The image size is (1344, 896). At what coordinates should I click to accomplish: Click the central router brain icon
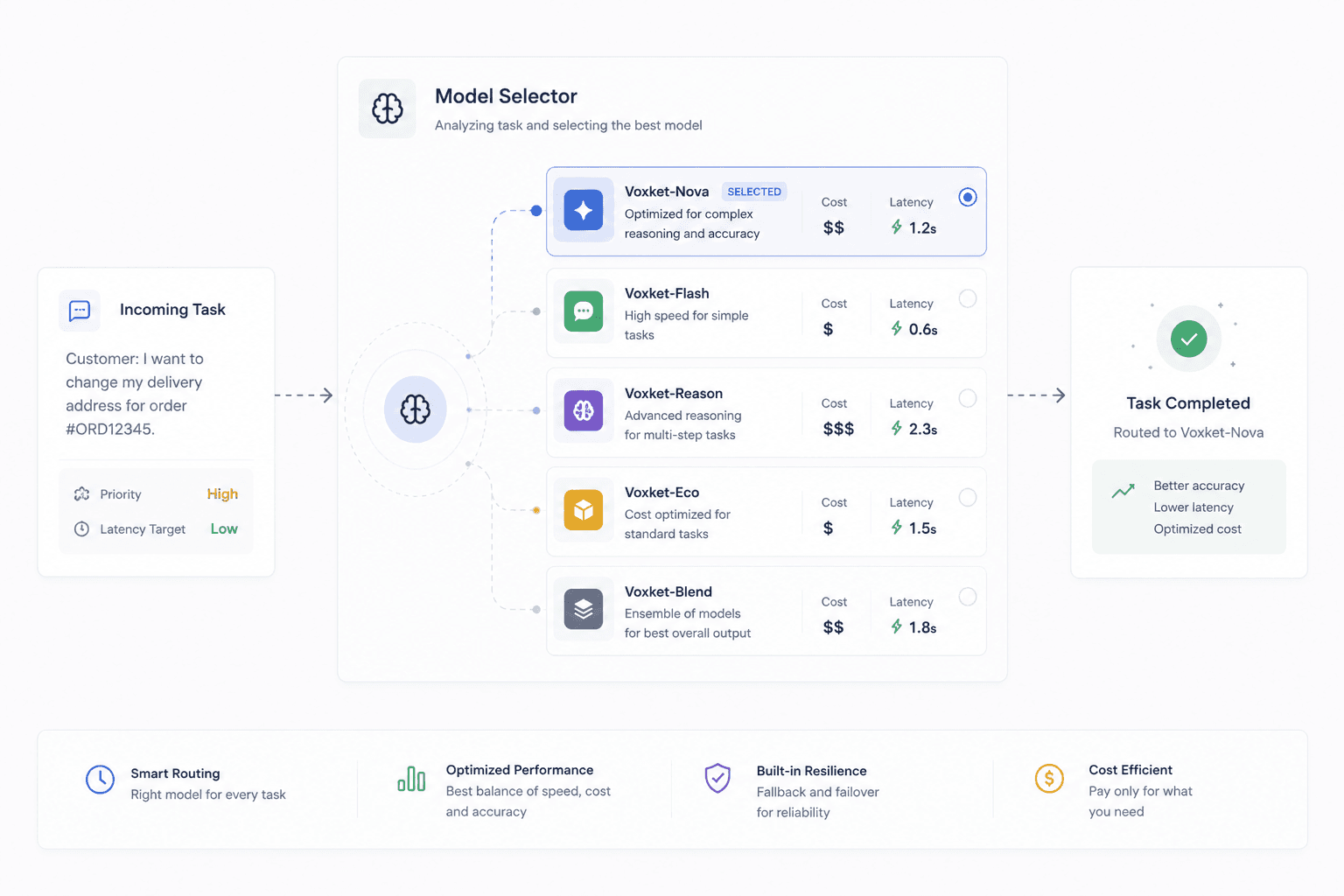(x=416, y=409)
